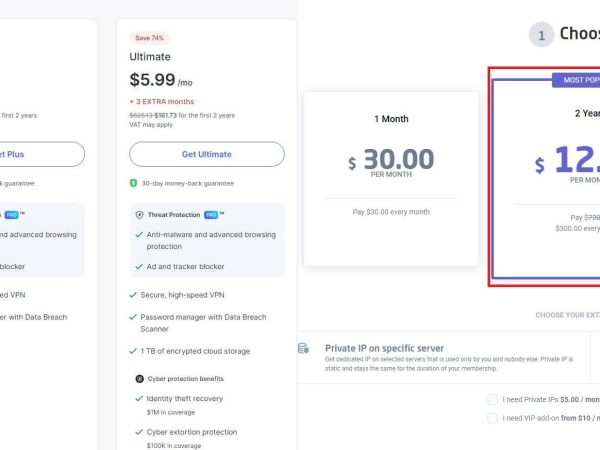600x450 pixels.
Task: Click the checkmark beside Identity theft recovery
Action: 138,398
